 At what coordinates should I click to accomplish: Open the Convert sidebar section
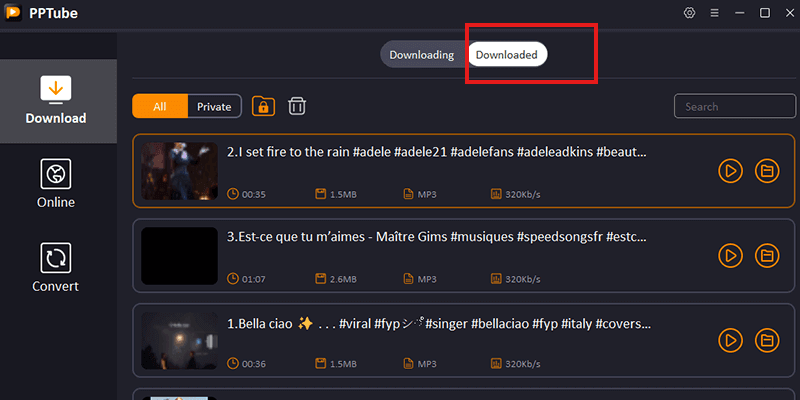(x=56, y=269)
